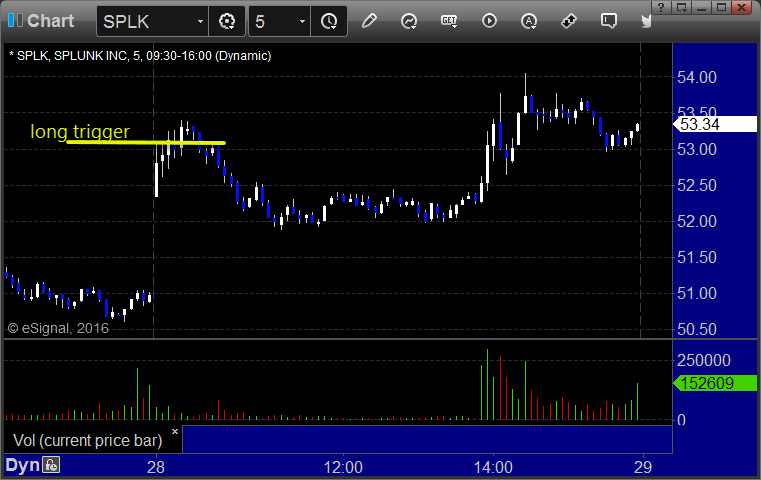This screenshot has width=761, height=480.
Task: Open the window pop-out menu button
Action: pos(682,7)
